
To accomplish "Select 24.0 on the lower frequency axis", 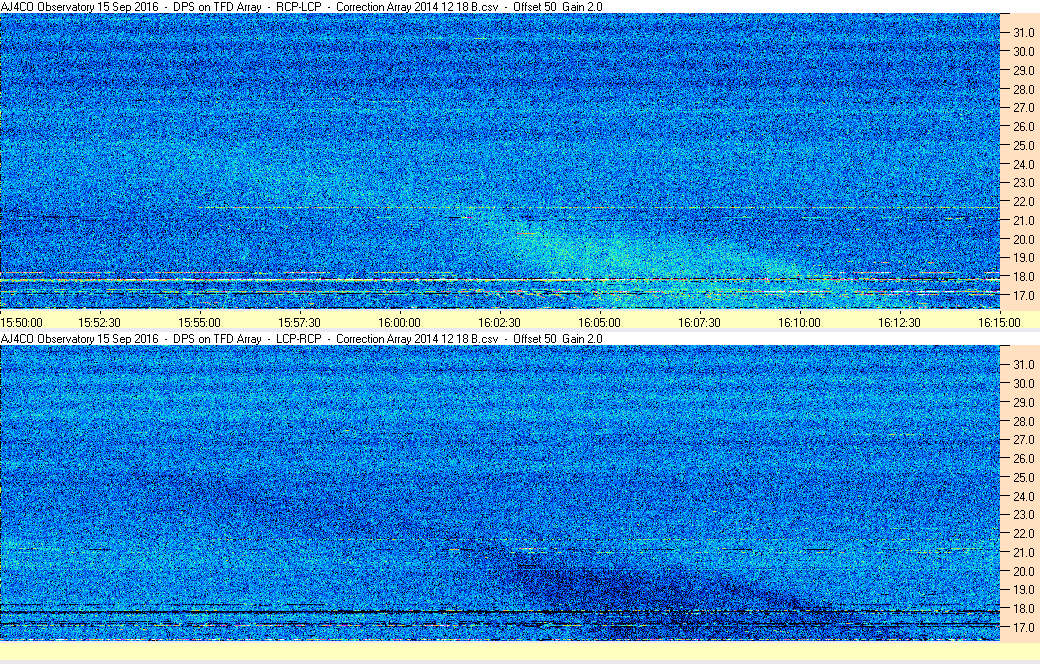I will pyautogui.click(x=1023, y=496).
